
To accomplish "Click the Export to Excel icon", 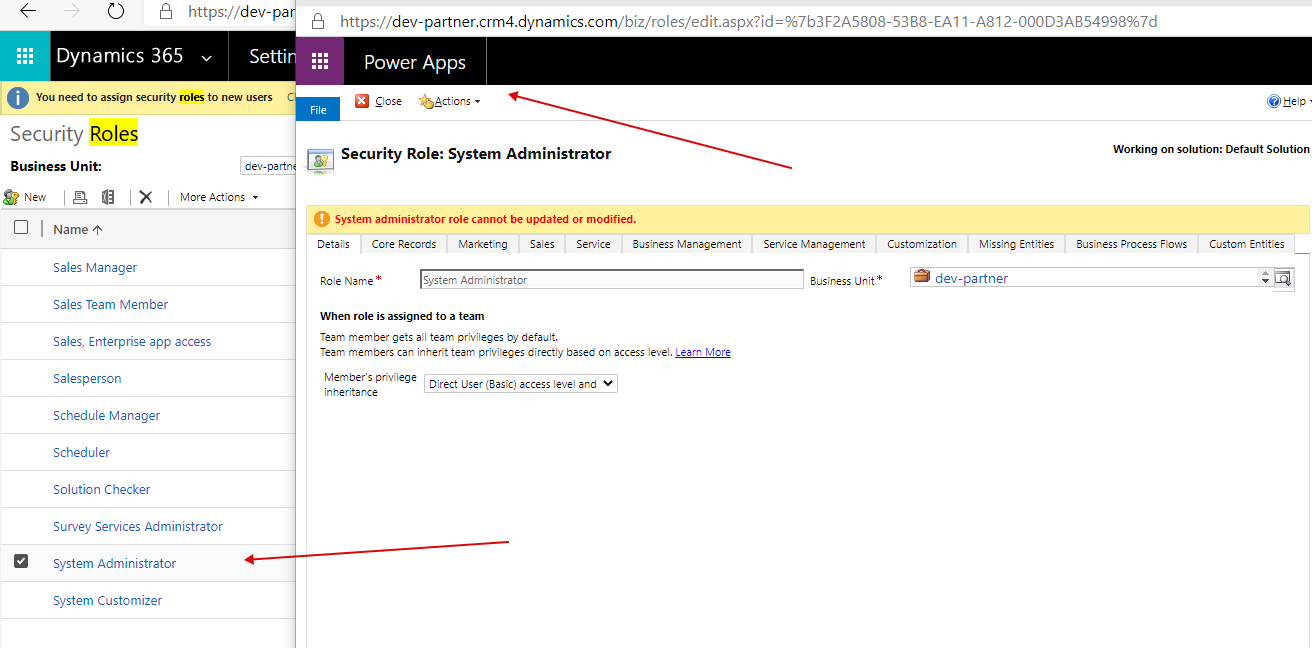I will click(x=108, y=197).
